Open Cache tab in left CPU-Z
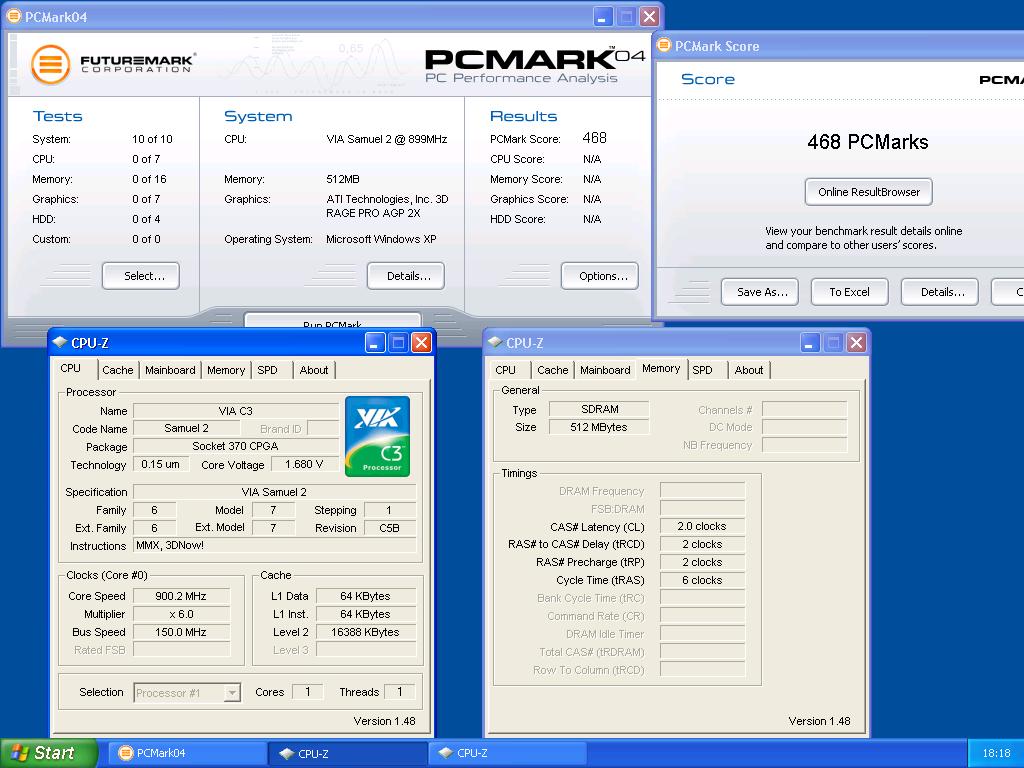The image size is (1024, 768). [118, 370]
